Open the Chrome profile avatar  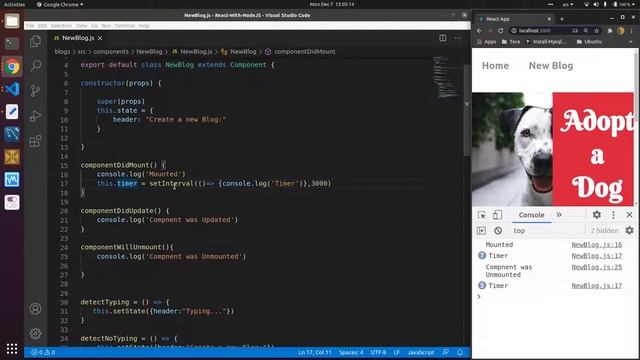pos(621,31)
